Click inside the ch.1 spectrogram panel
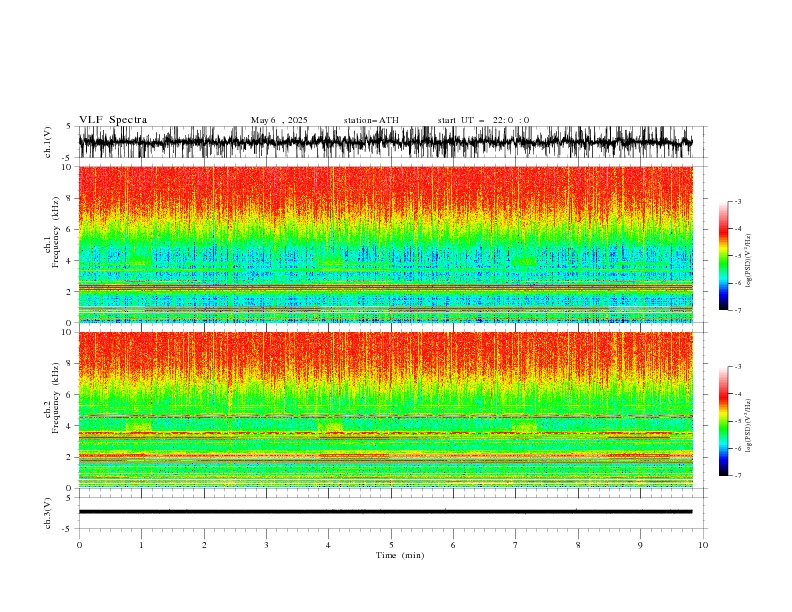This screenshot has height=612, width=792. coord(385,244)
